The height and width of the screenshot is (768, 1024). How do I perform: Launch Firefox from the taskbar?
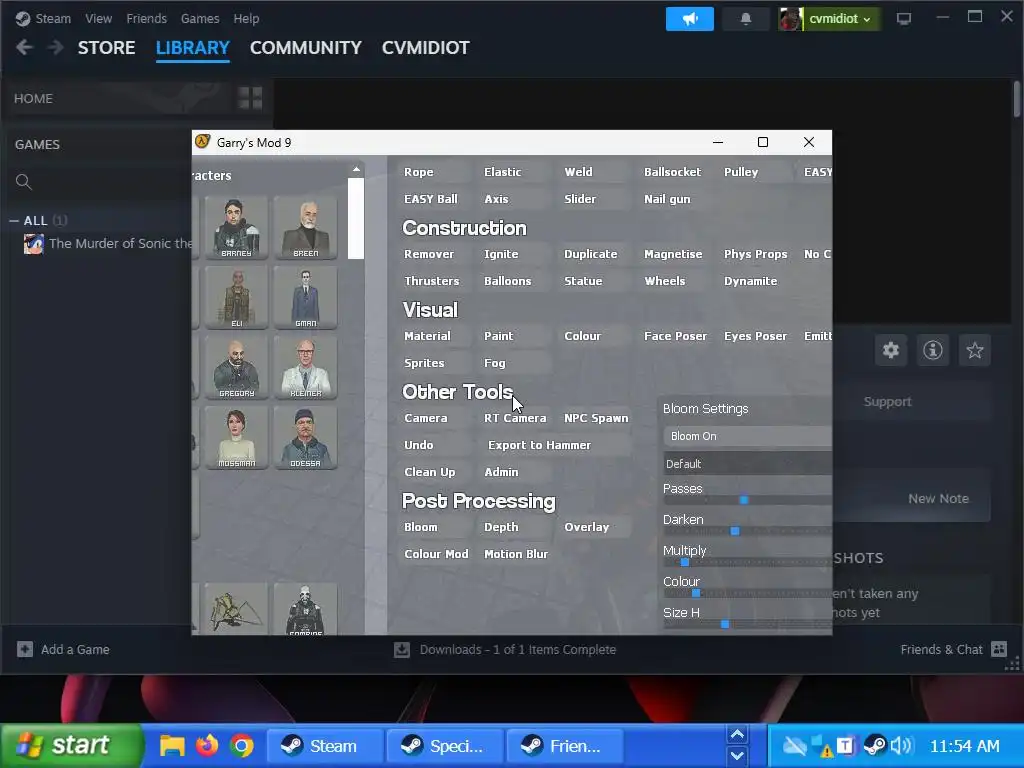click(x=206, y=745)
